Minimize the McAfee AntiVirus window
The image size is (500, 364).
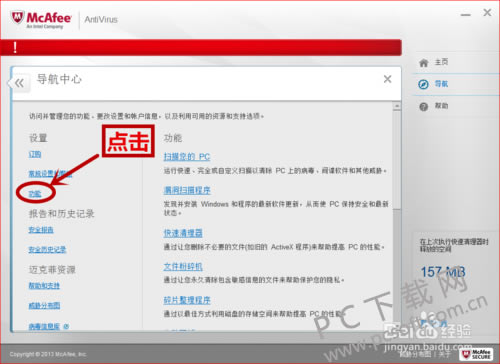pyautogui.click(x=466, y=15)
